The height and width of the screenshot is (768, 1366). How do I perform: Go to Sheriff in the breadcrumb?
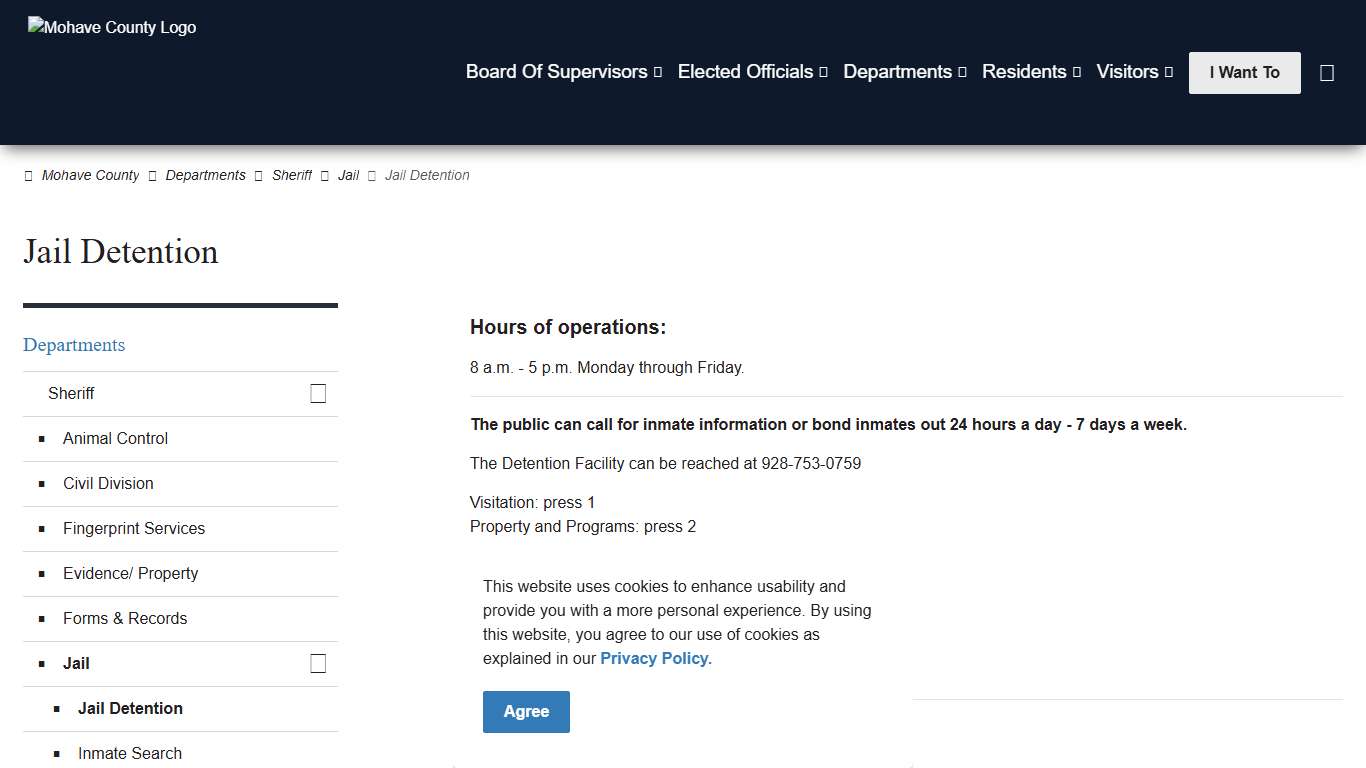(292, 175)
